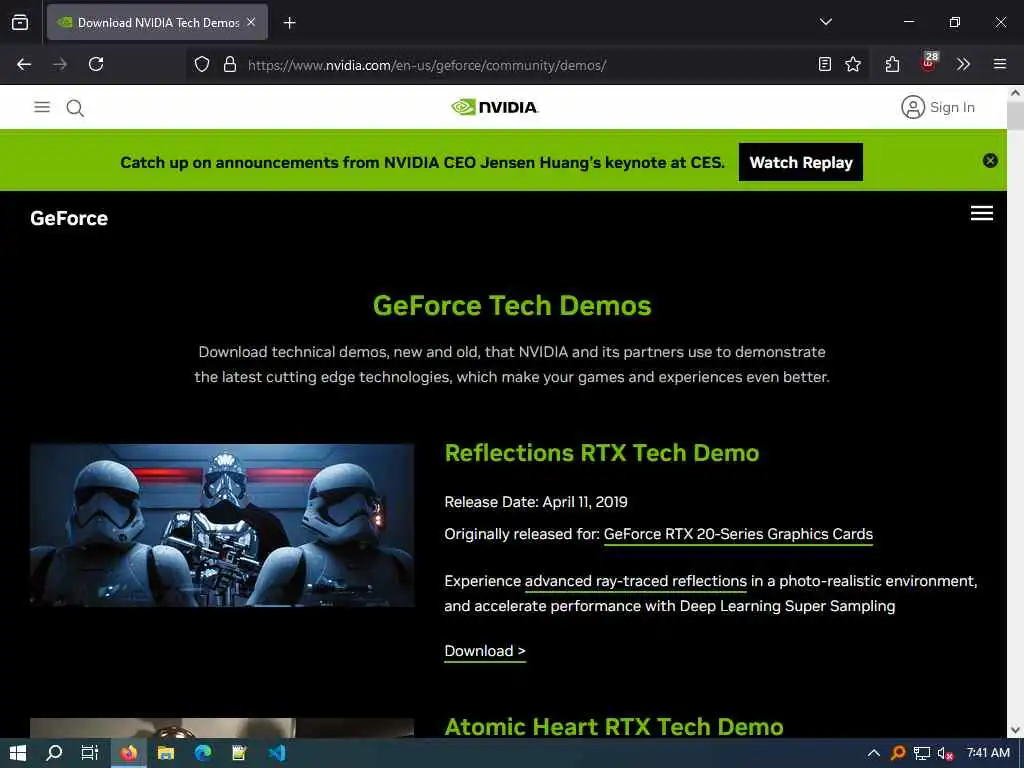Viewport: 1024px width, 768px height.
Task: Click page scrollbar up arrow
Action: click(x=1016, y=93)
